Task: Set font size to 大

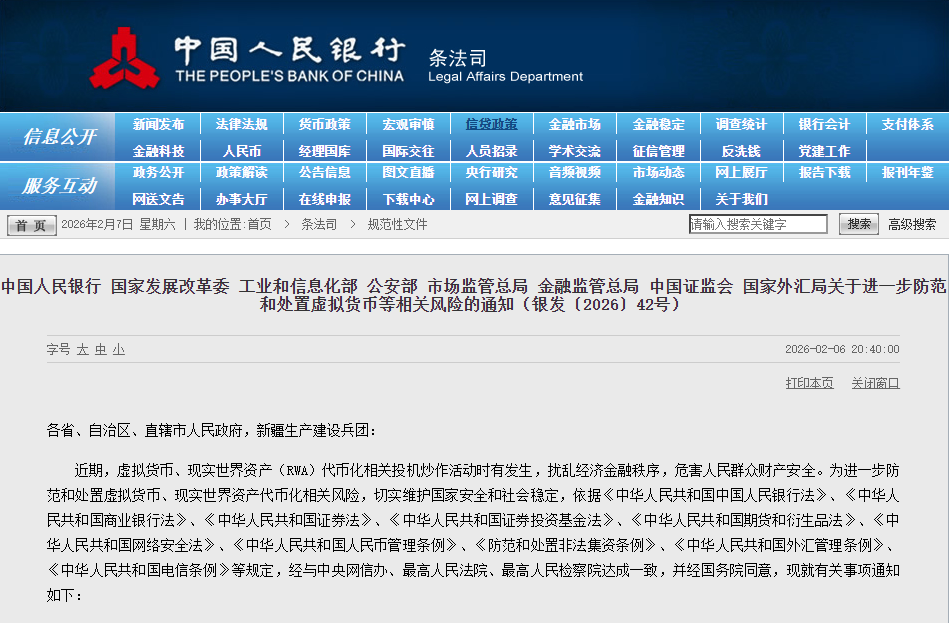Action: [82, 349]
